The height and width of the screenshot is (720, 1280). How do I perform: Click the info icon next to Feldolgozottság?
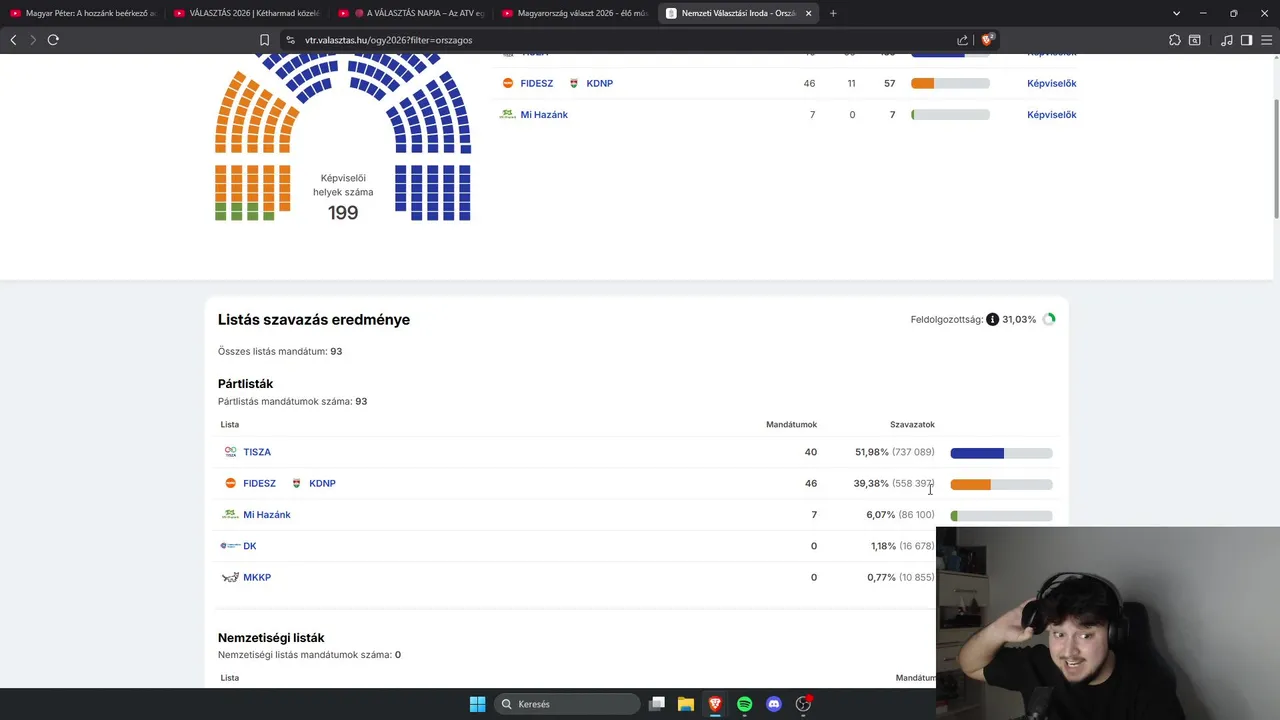point(992,319)
